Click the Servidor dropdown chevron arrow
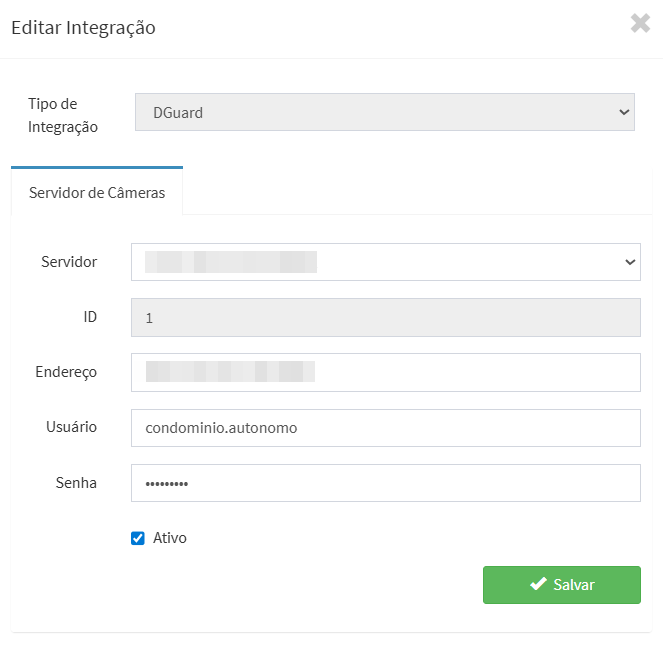Screen dimensions: 663x660 tap(630, 262)
